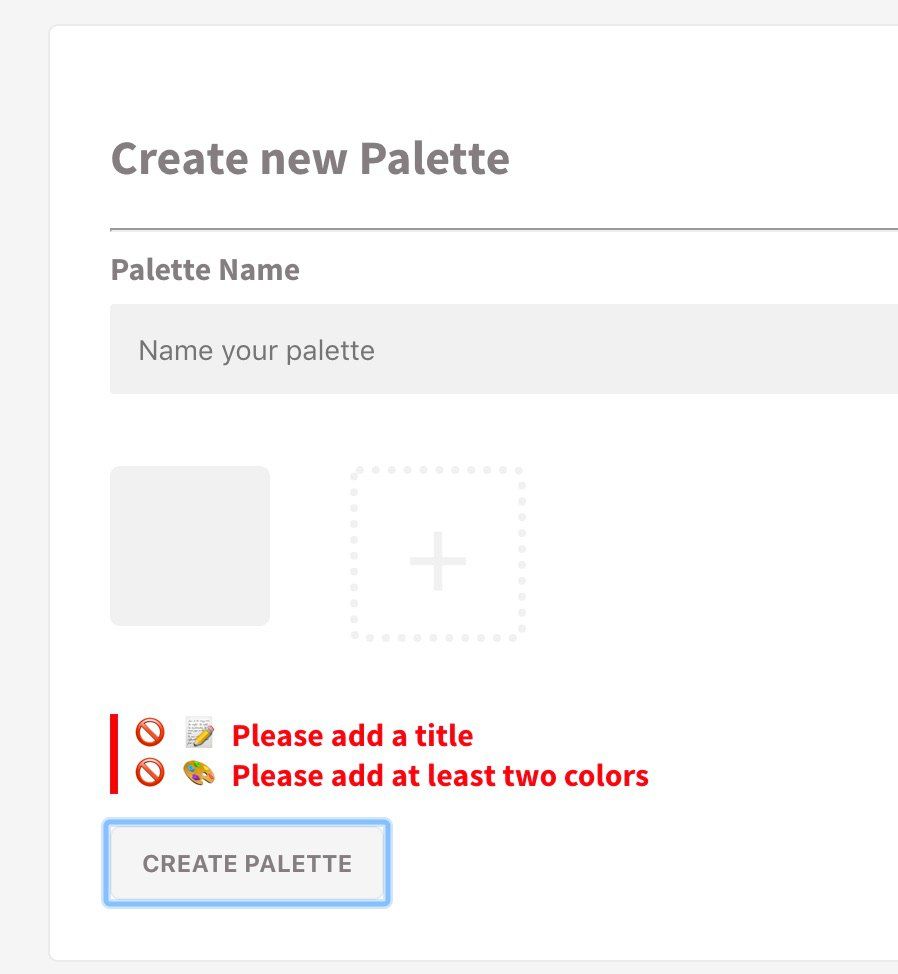Click the Palette Name field label

click(x=205, y=270)
